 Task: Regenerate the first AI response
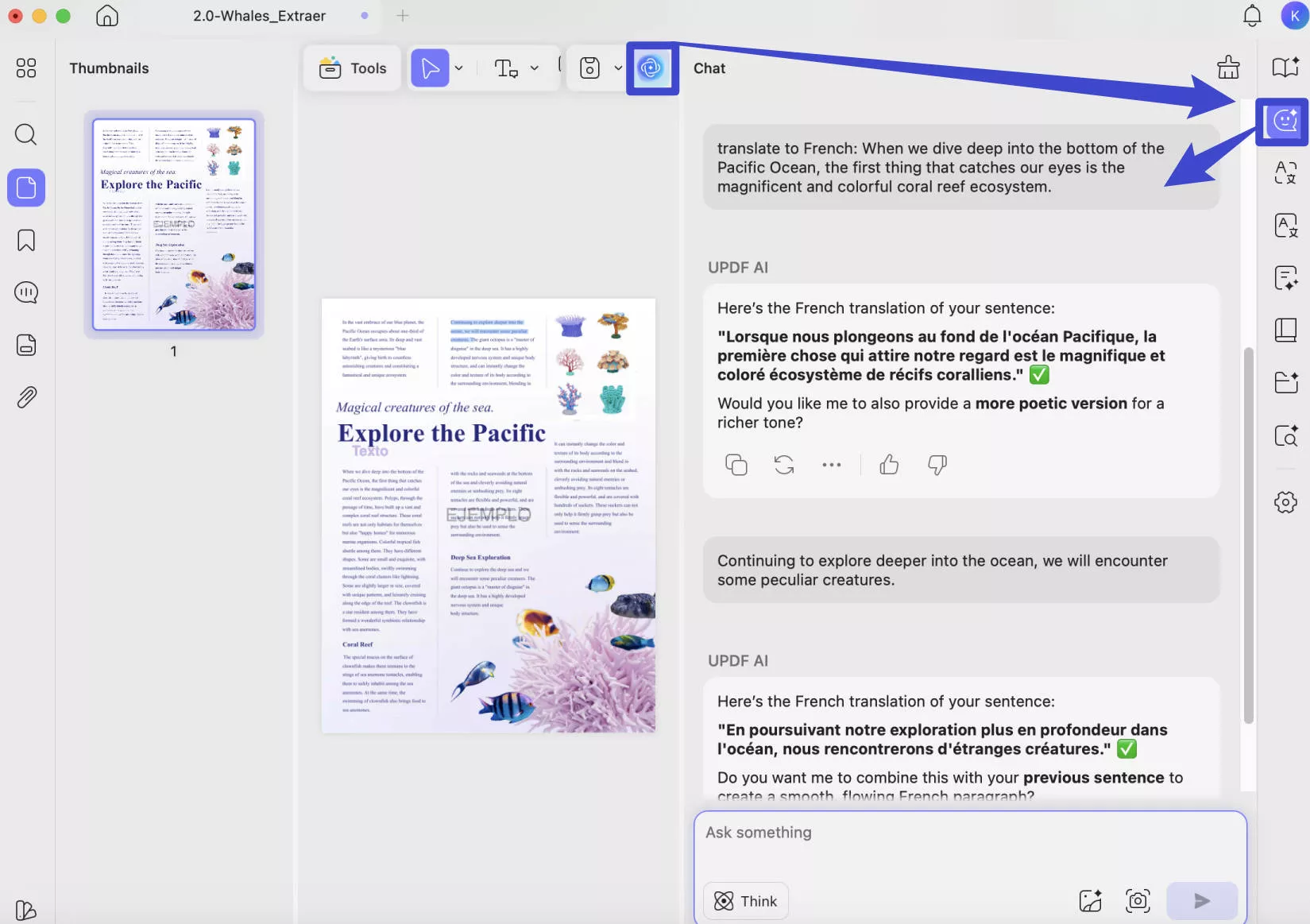point(784,465)
